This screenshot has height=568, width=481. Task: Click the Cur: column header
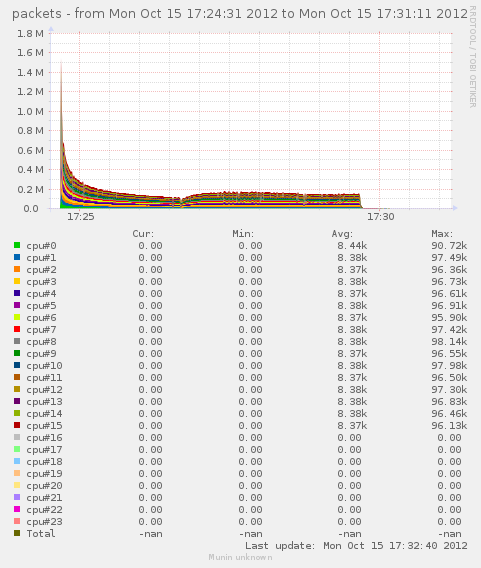pos(143,234)
